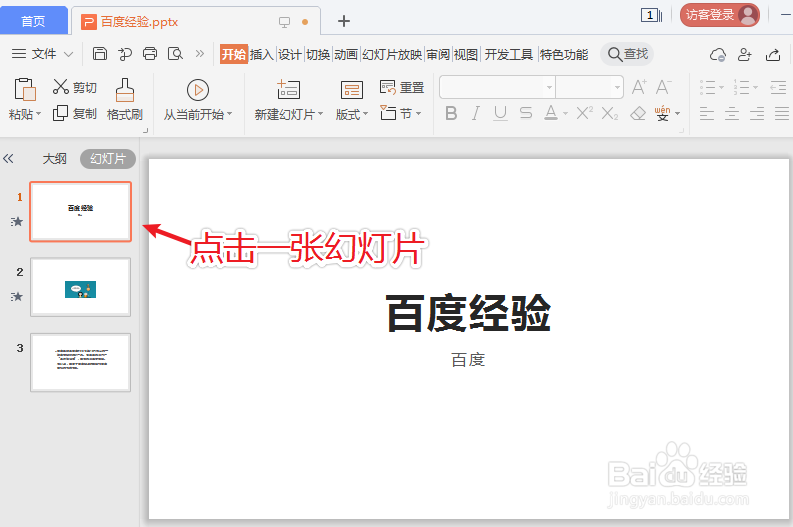This screenshot has height=527, width=793.
Task: Open the font size combo box
Action: (590, 87)
